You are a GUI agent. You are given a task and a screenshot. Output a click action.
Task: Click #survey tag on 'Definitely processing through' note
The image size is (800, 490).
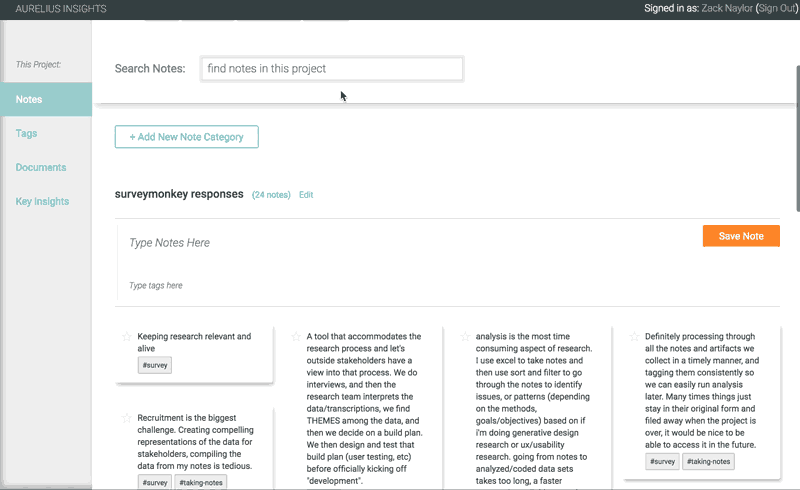[x=662, y=461]
